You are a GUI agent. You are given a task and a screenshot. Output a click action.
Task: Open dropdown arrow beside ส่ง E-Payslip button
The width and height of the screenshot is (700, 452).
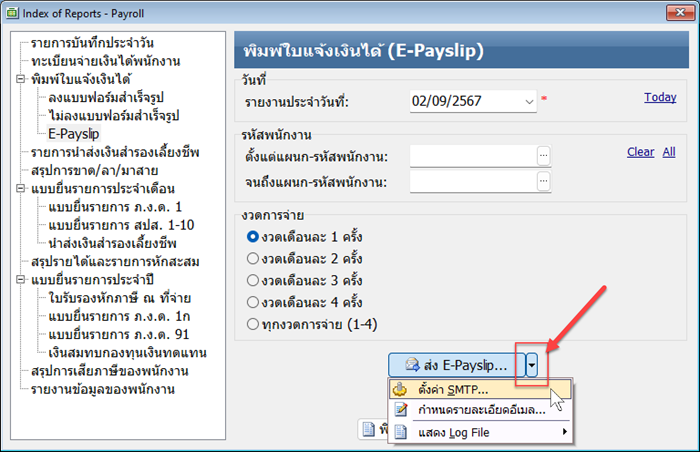click(532, 365)
